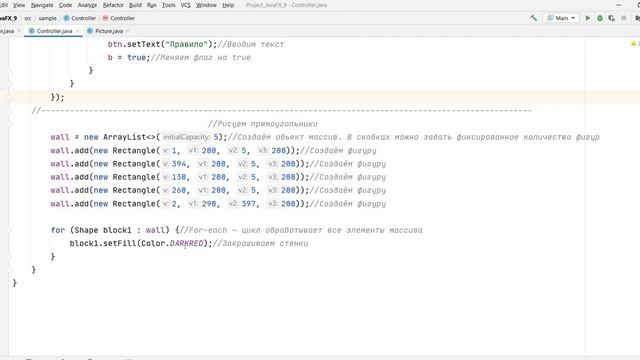Click the comment '//Вводим текст'
This screenshot has height=360, width=640.
(x=251, y=44)
